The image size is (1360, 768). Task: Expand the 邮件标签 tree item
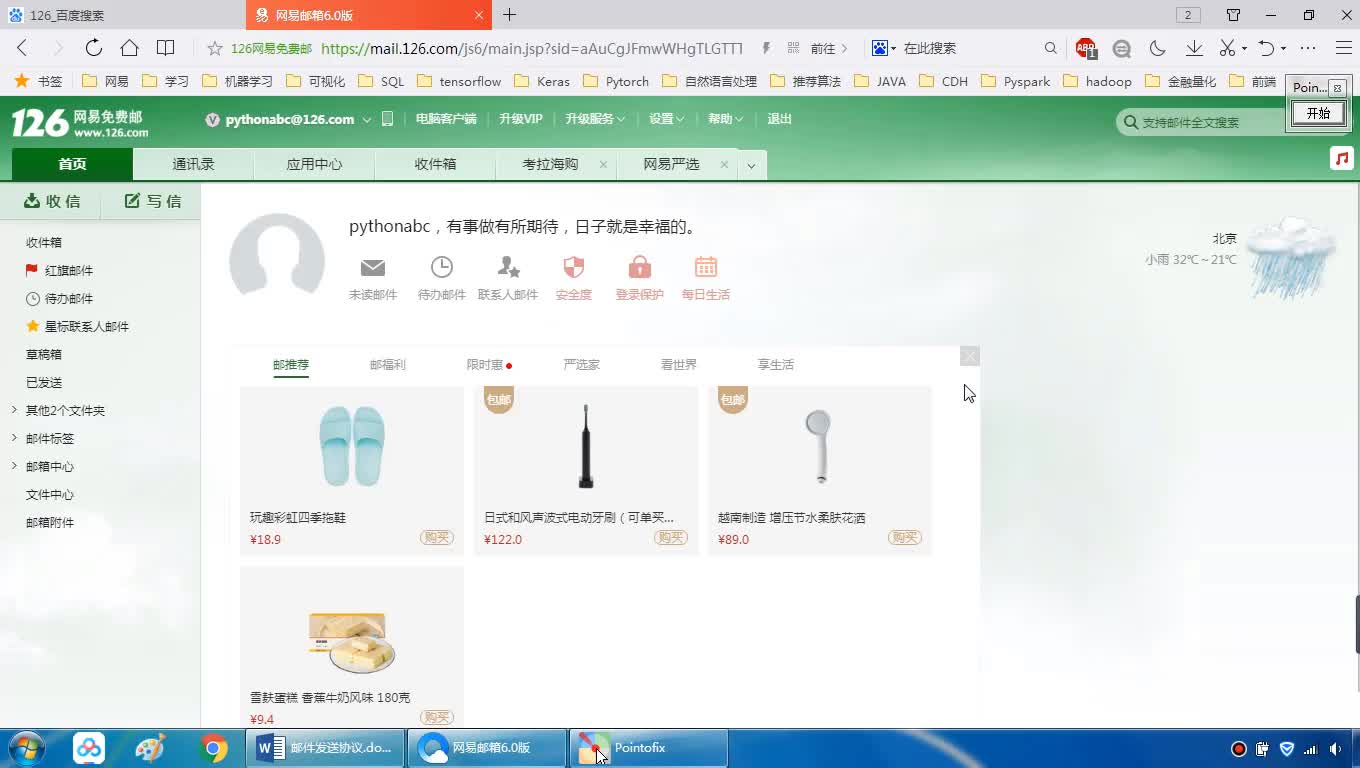coord(14,438)
